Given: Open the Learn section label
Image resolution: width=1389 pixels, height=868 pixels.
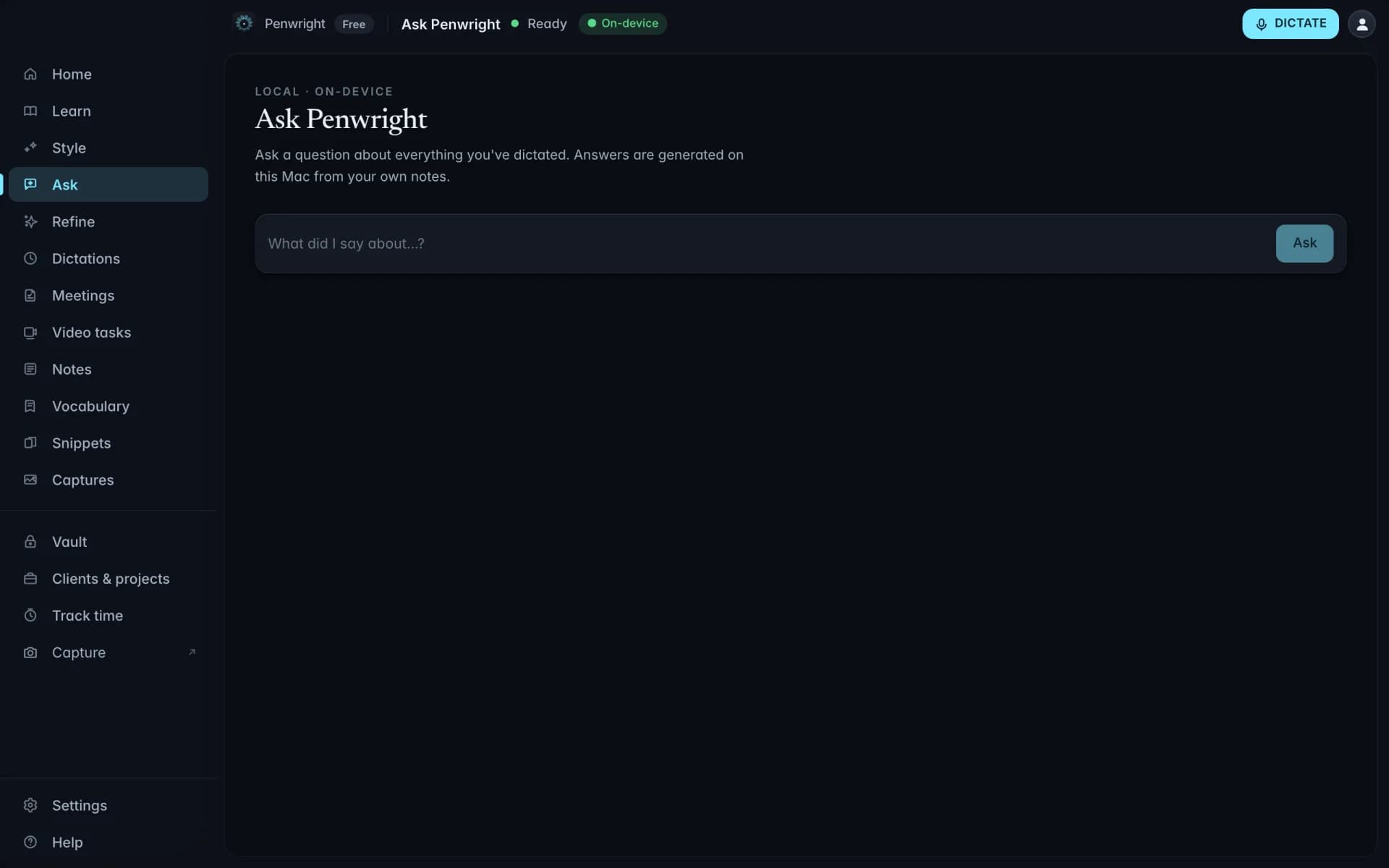Looking at the screenshot, I should [72, 111].
